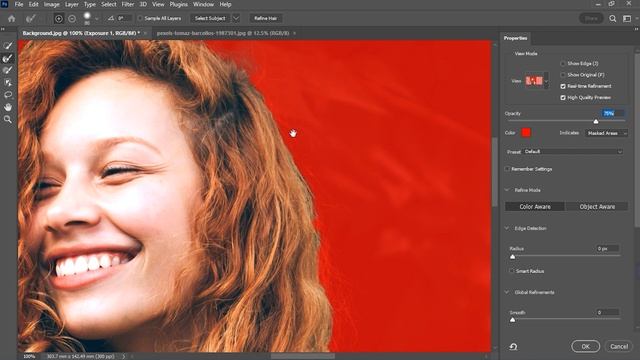
Task: Open the workspace layout switcher icon
Action: point(627,18)
